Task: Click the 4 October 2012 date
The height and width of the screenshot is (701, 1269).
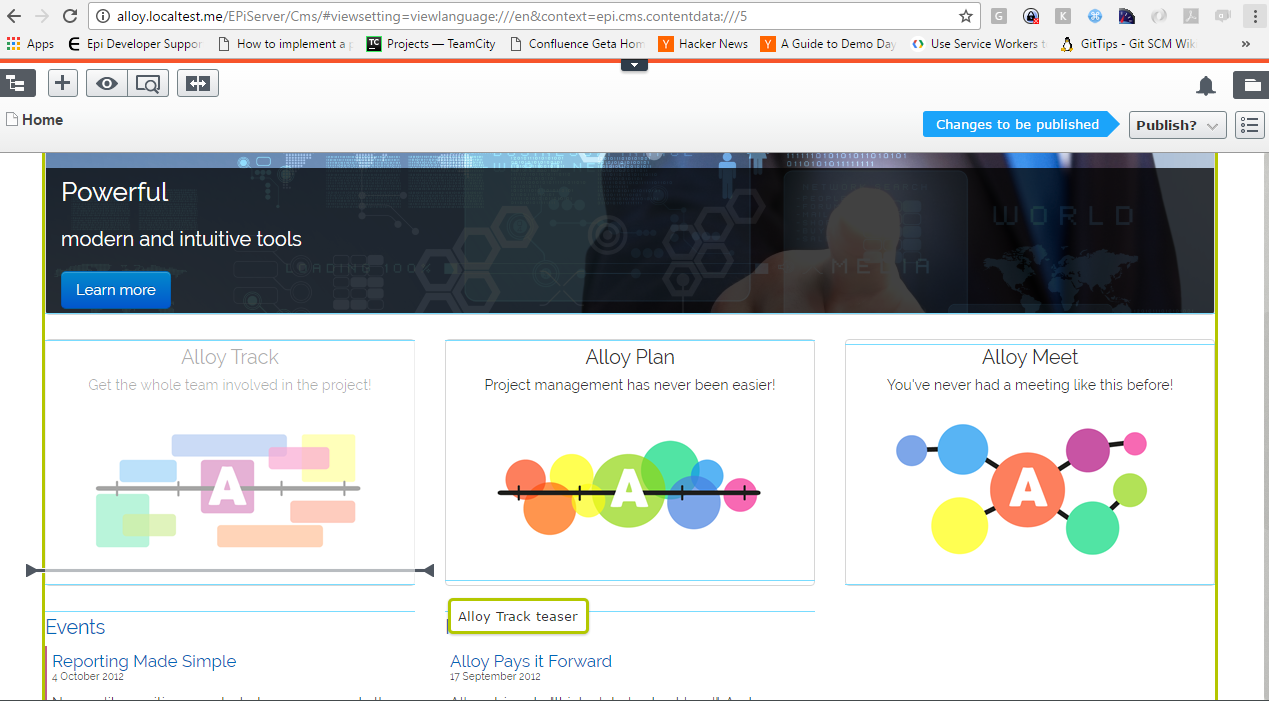Action: click(88, 677)
